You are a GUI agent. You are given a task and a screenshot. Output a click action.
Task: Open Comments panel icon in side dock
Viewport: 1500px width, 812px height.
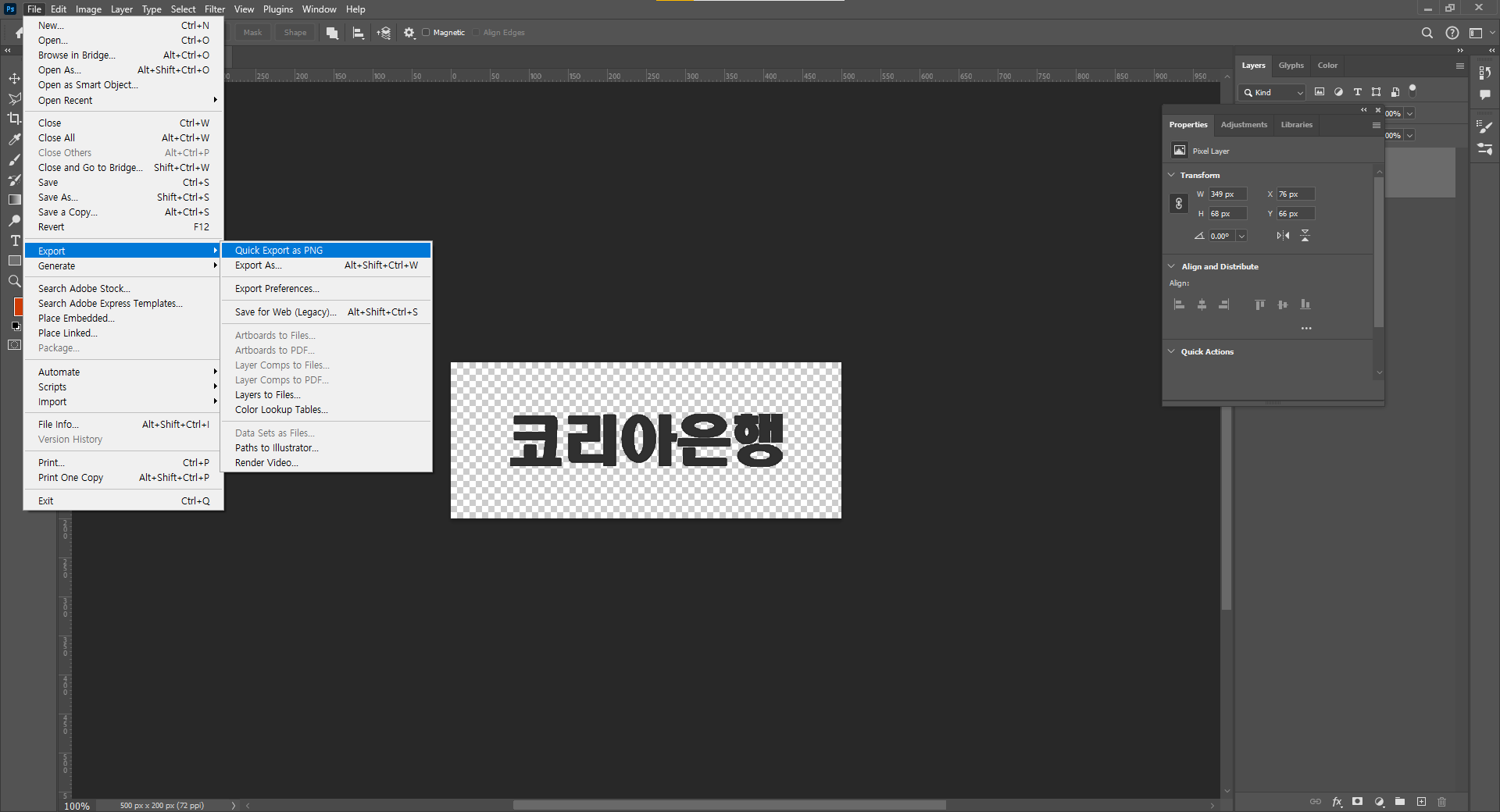click(x=1484, y=94)
